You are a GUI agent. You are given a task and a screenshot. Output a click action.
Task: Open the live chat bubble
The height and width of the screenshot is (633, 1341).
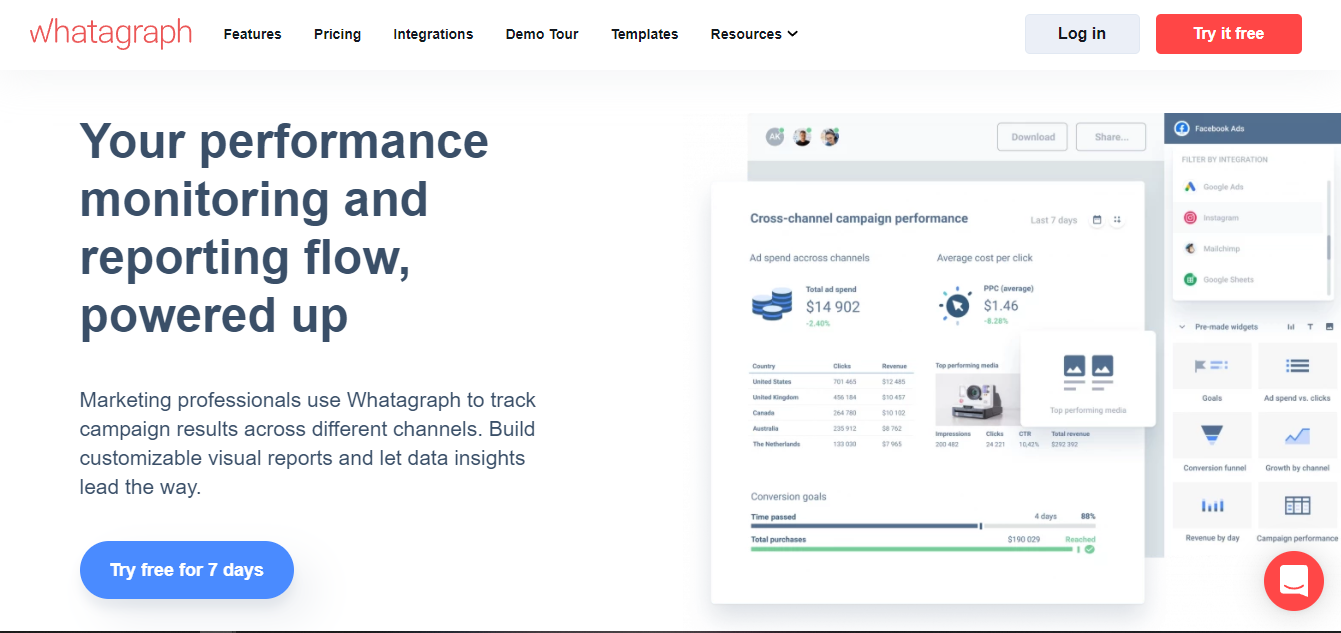1293,580
